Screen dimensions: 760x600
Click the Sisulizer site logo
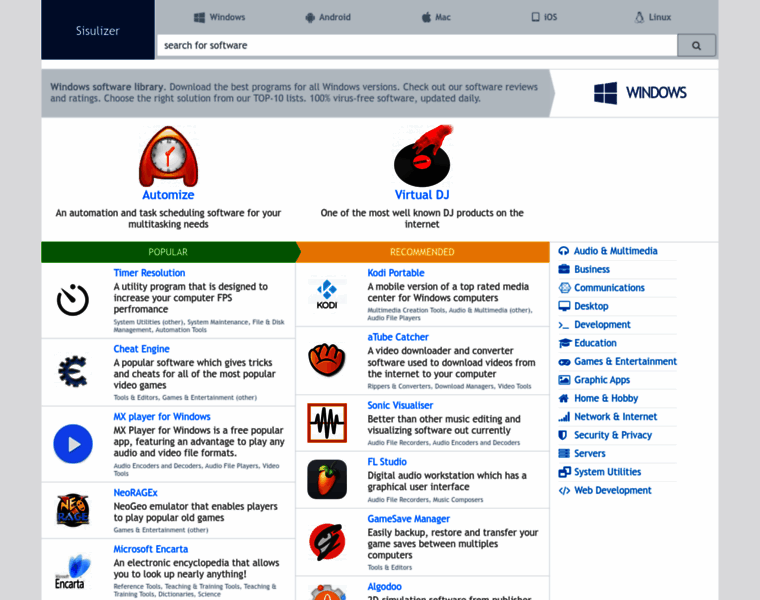tap(97, 30)
